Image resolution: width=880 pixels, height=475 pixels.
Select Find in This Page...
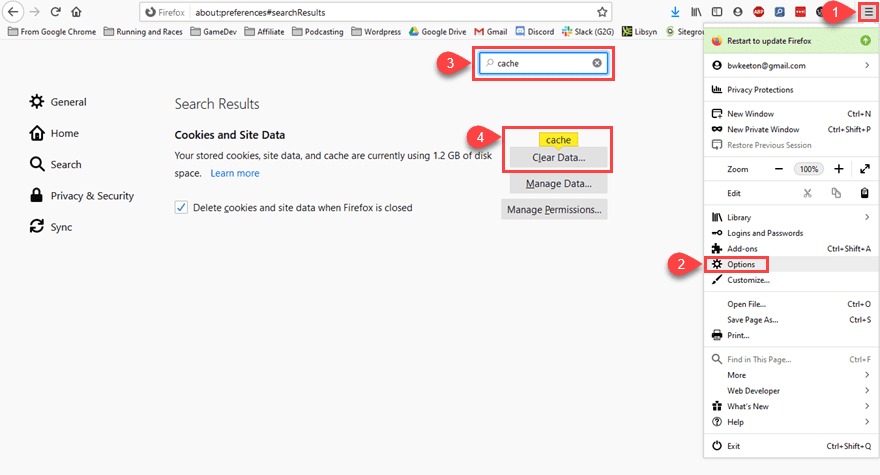(x=791, y=359)
